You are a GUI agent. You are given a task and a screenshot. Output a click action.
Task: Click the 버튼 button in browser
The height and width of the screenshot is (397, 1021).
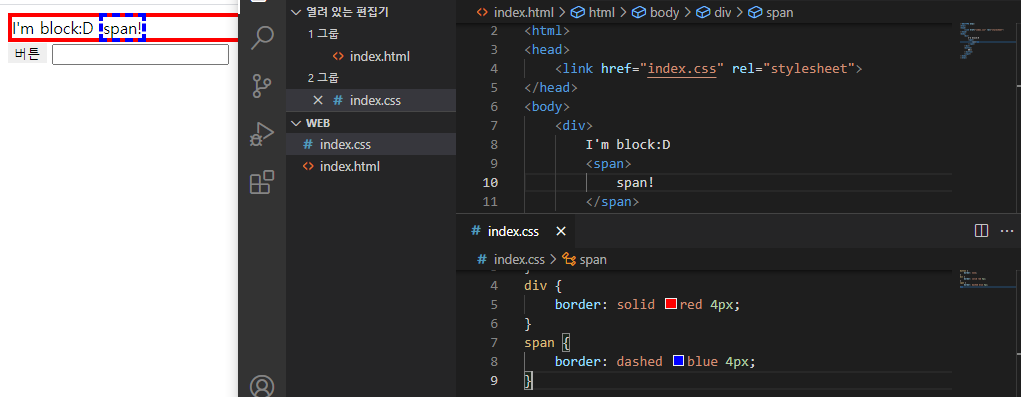coord(27,55)
